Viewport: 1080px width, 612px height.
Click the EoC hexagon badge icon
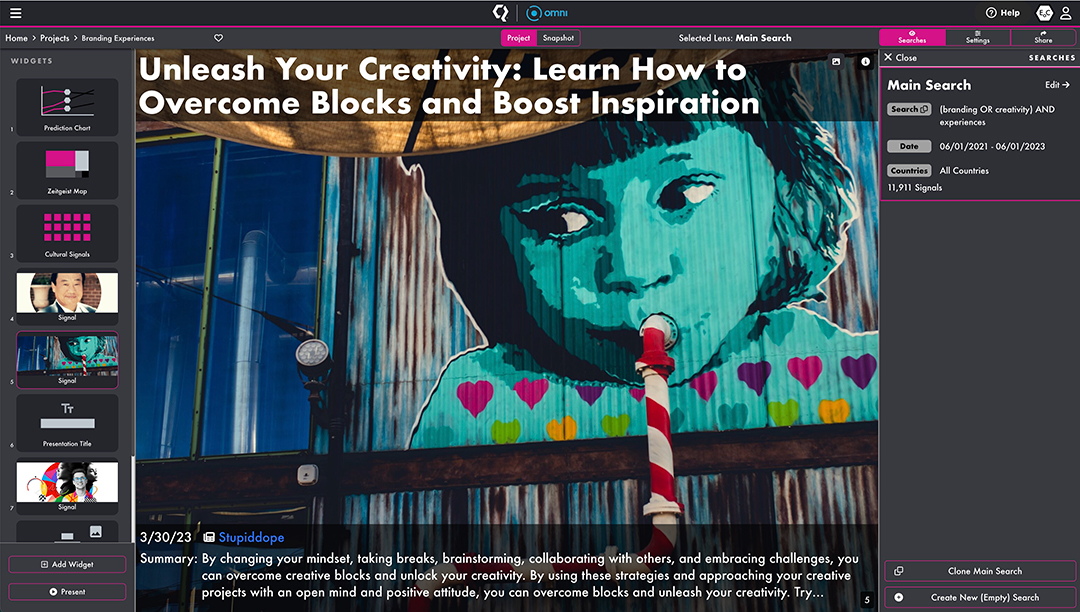tap(1044, 13)
